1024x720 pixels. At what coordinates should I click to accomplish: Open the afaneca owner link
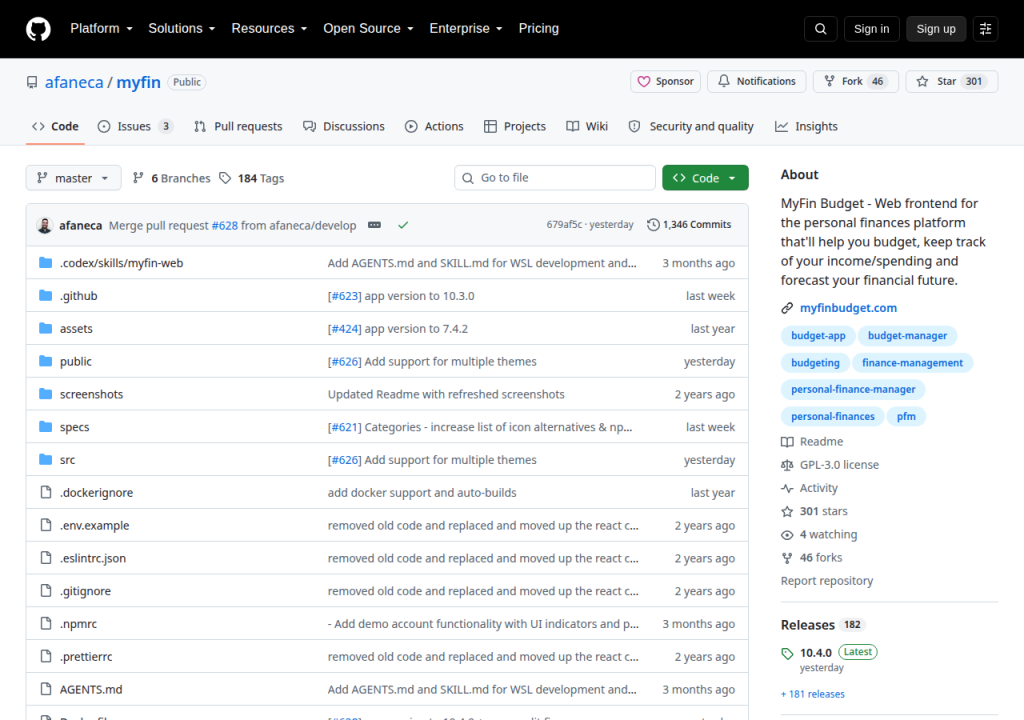pos(74,82)
